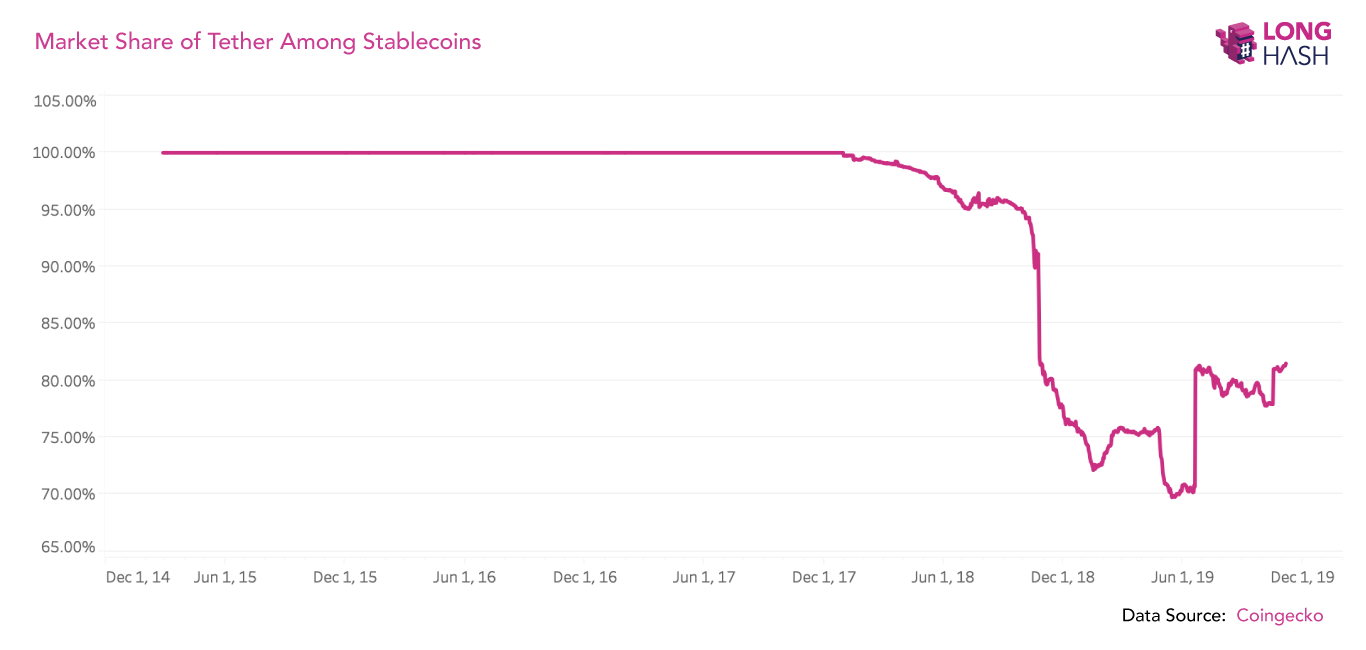Click the Dec 1, 19 x-axis label

click(x=1303, y=578)
